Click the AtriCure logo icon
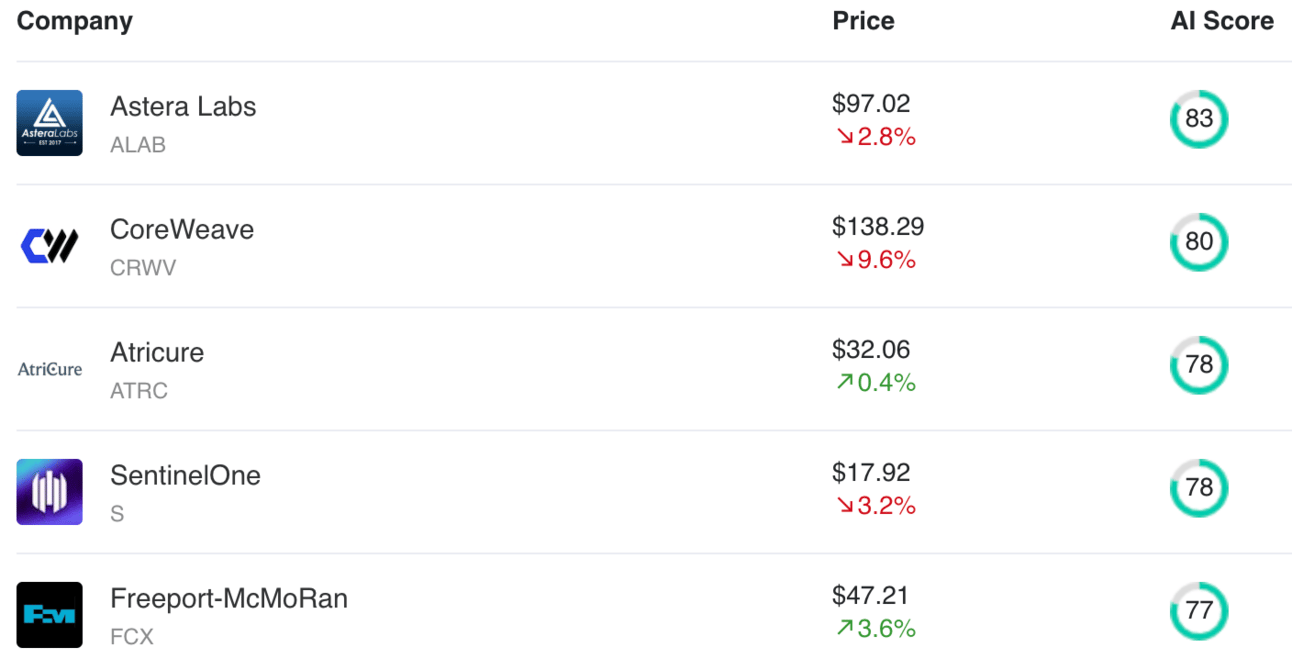Screen dimensions: 1292x670 [x=49, y=369]
